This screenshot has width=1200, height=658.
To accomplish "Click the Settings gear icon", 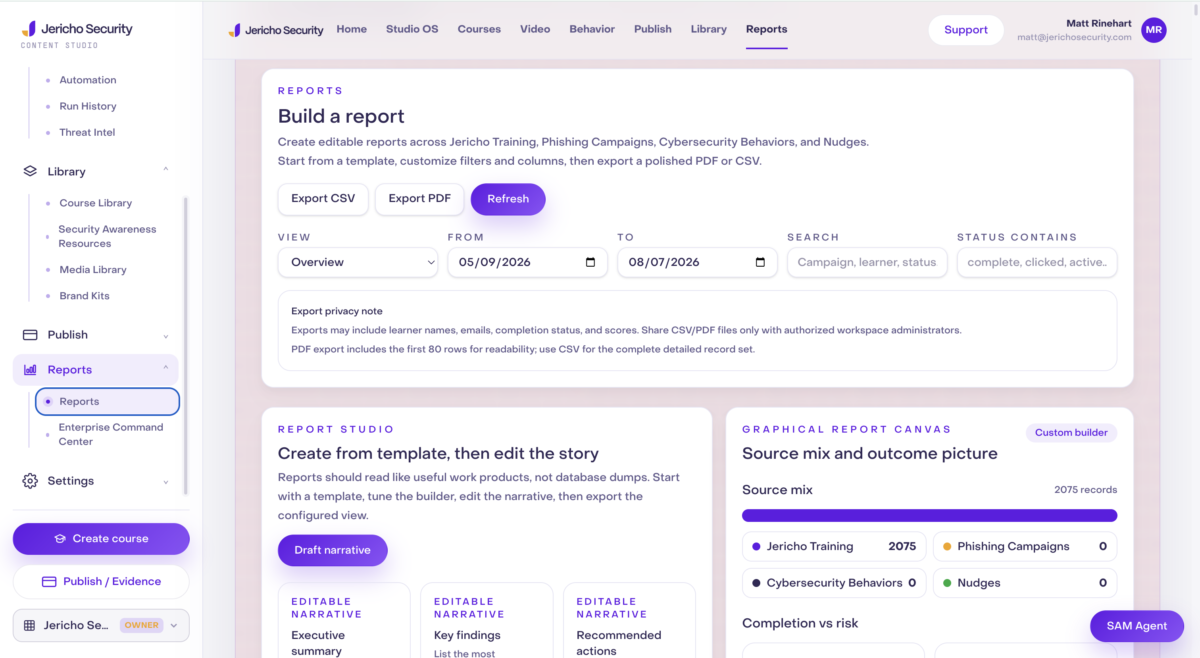I will click(30, 481).
